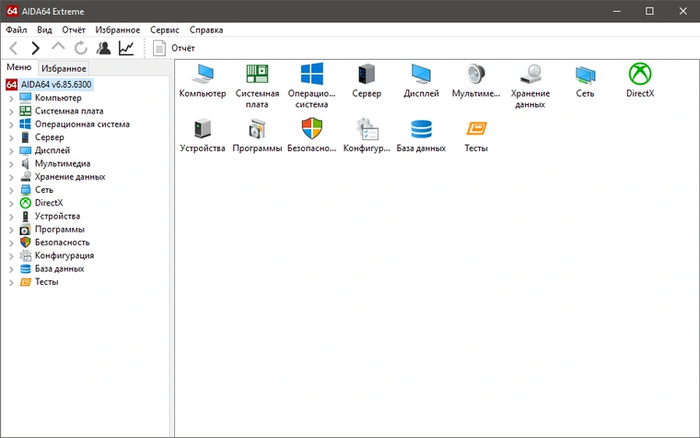Expand the Конфигурация tree node
700x438 pixels.
[11, 256]
